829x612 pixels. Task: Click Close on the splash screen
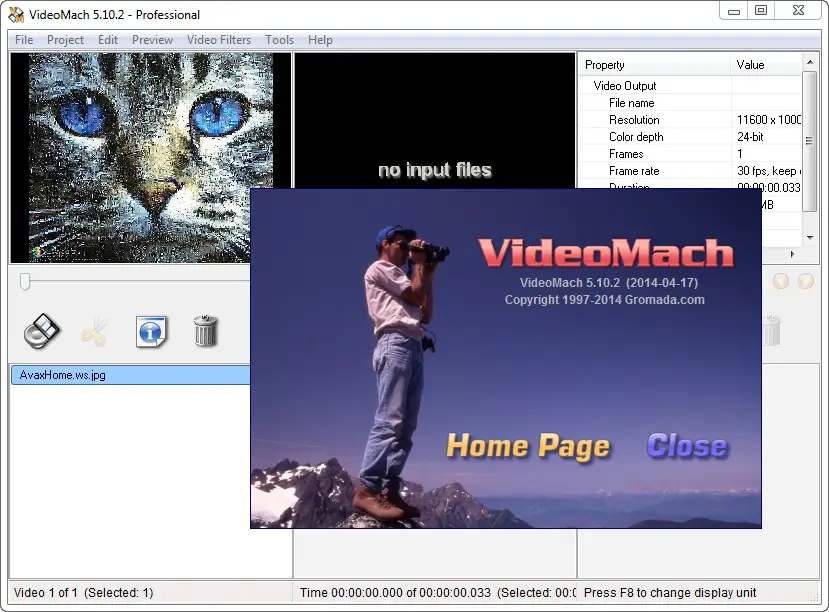(687, 446)
